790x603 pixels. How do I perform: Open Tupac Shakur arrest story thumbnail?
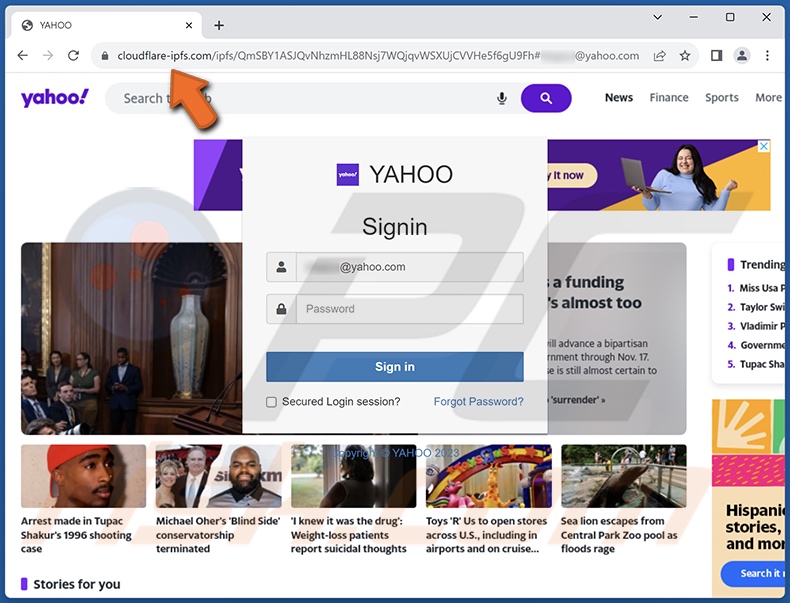[x=83, y=476]
